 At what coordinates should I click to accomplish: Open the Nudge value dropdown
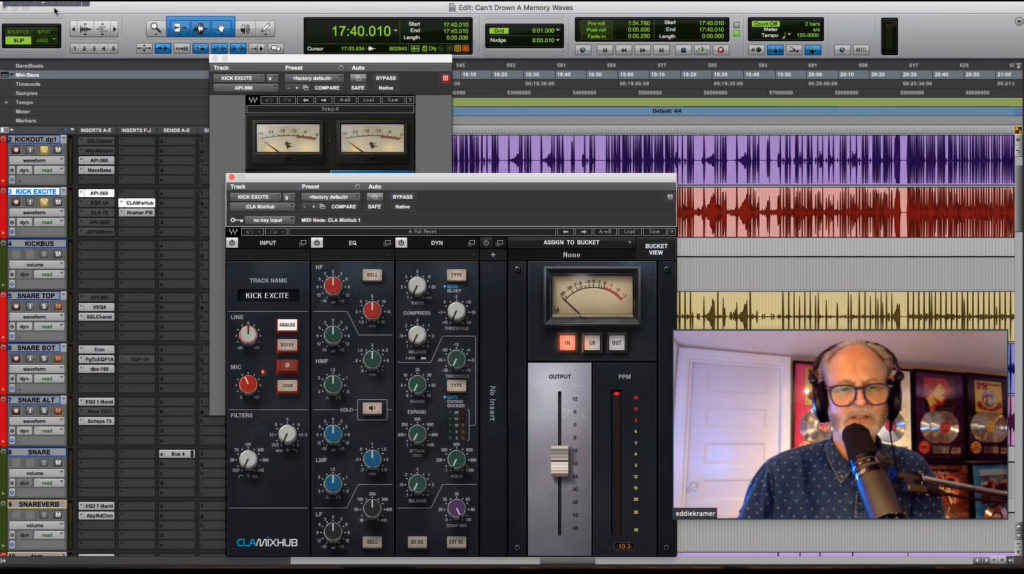(545, 40)
